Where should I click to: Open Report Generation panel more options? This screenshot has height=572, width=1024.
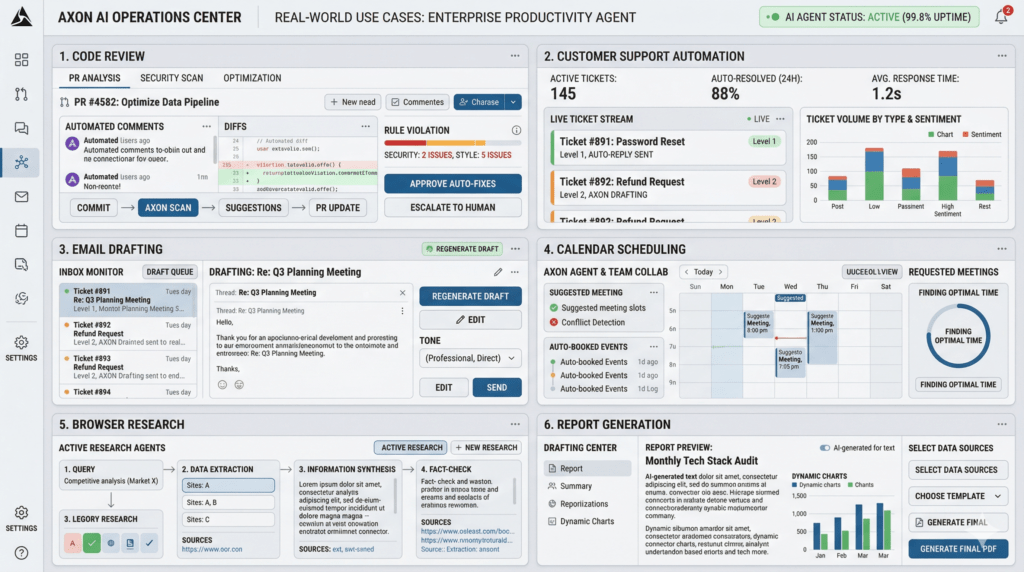1002,424
